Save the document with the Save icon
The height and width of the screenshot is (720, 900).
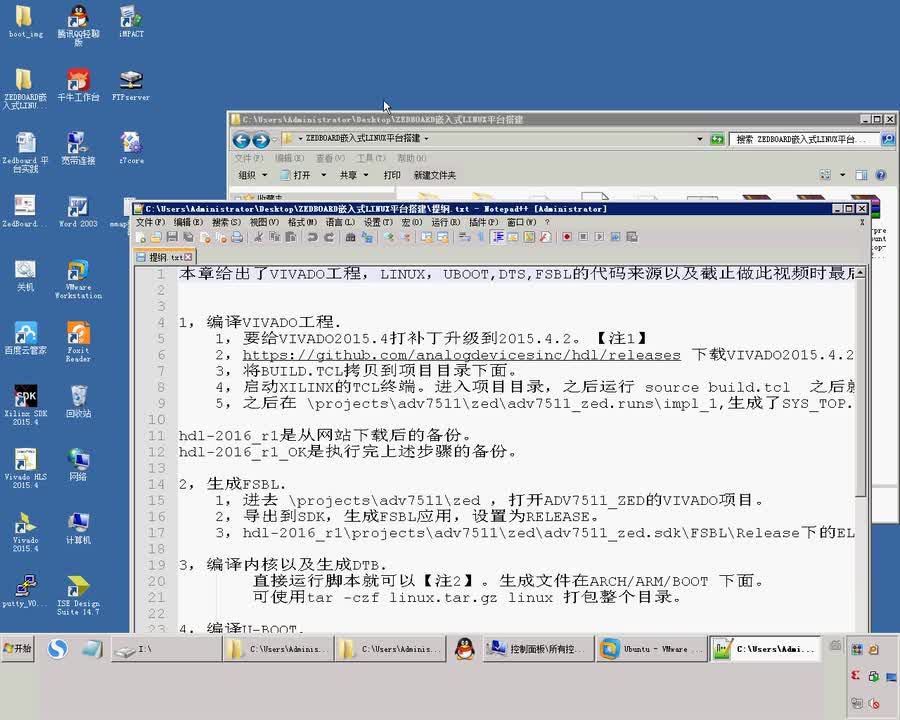(x=172, y=237)
